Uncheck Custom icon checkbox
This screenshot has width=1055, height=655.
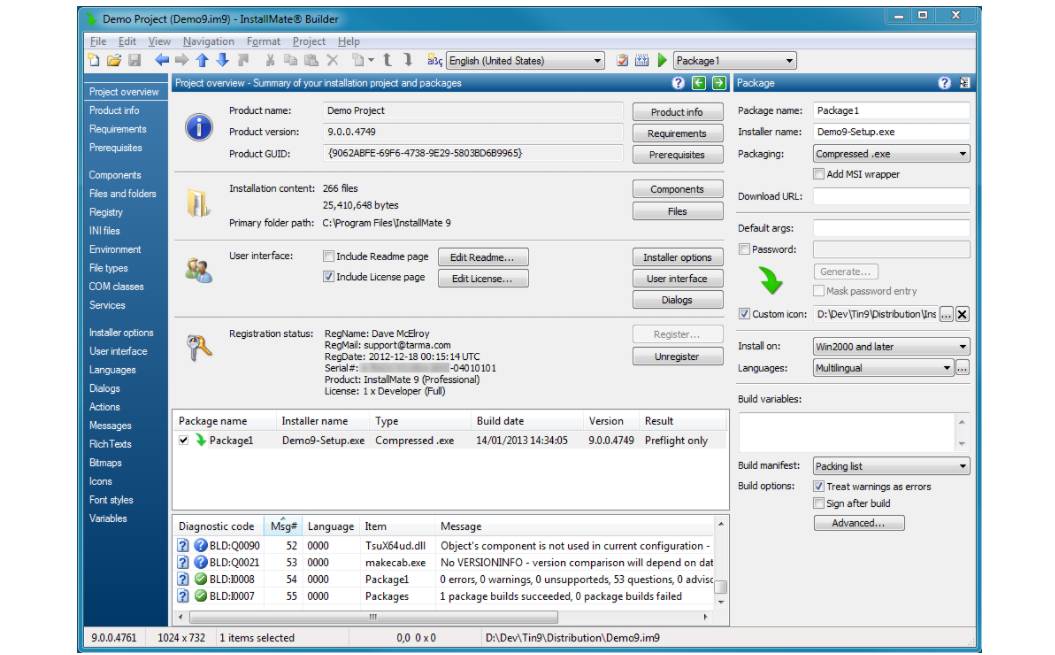pyautogui.click(x=744, y=314)
